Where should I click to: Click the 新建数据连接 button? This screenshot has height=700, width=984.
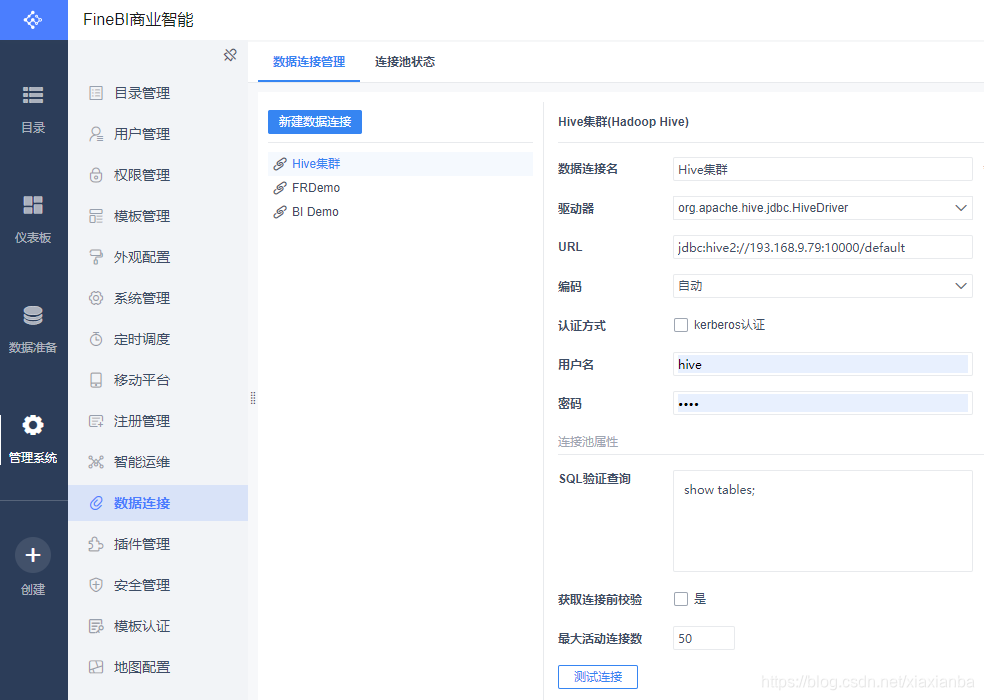click(315, 122)
